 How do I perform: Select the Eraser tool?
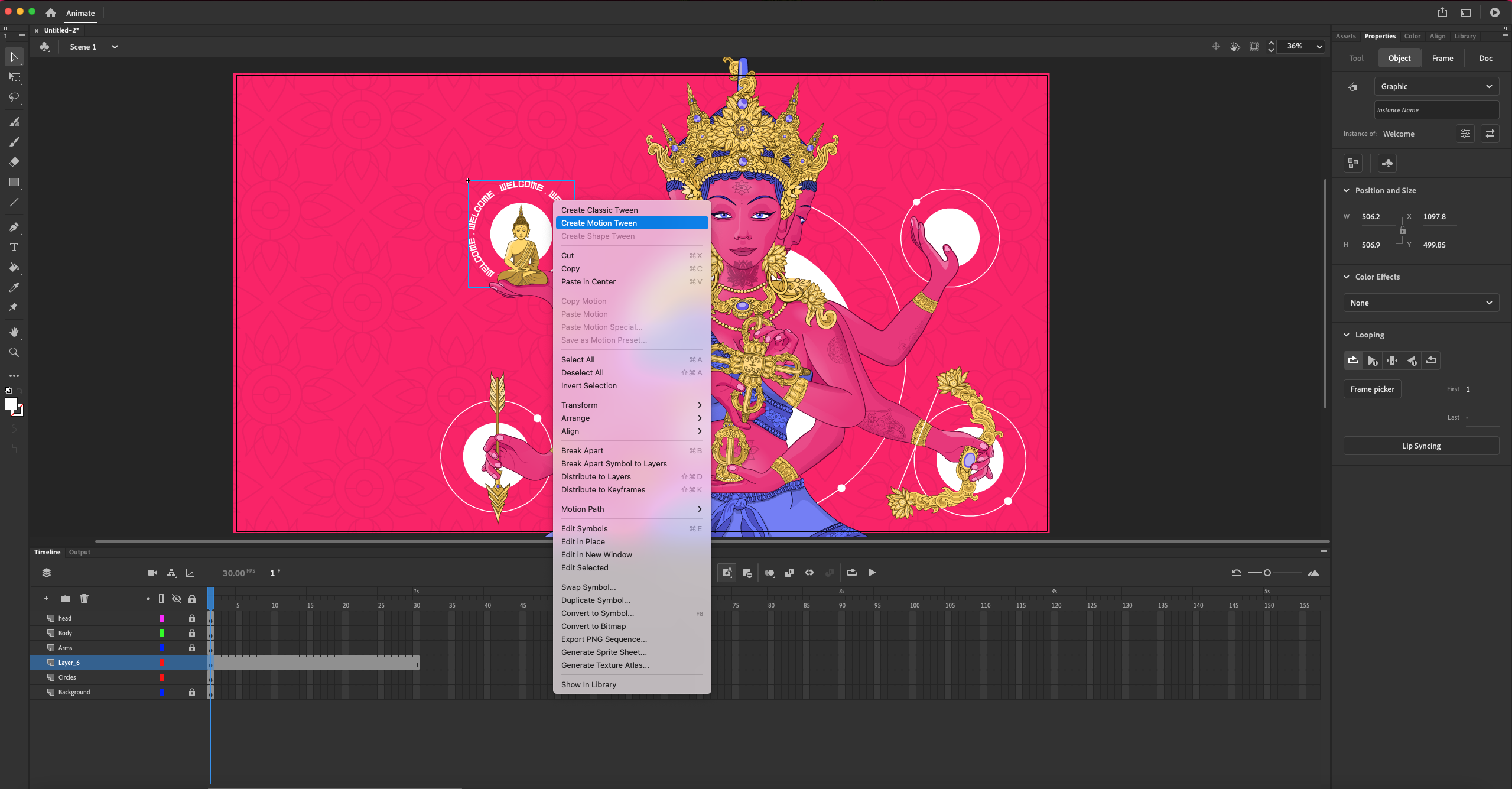pos(14,161)
